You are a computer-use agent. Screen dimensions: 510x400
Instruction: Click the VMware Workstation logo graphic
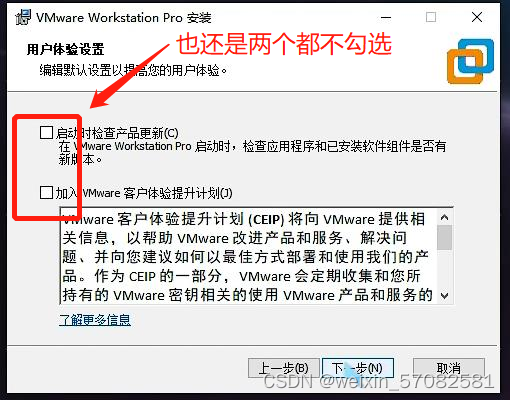tap(470, 61)
